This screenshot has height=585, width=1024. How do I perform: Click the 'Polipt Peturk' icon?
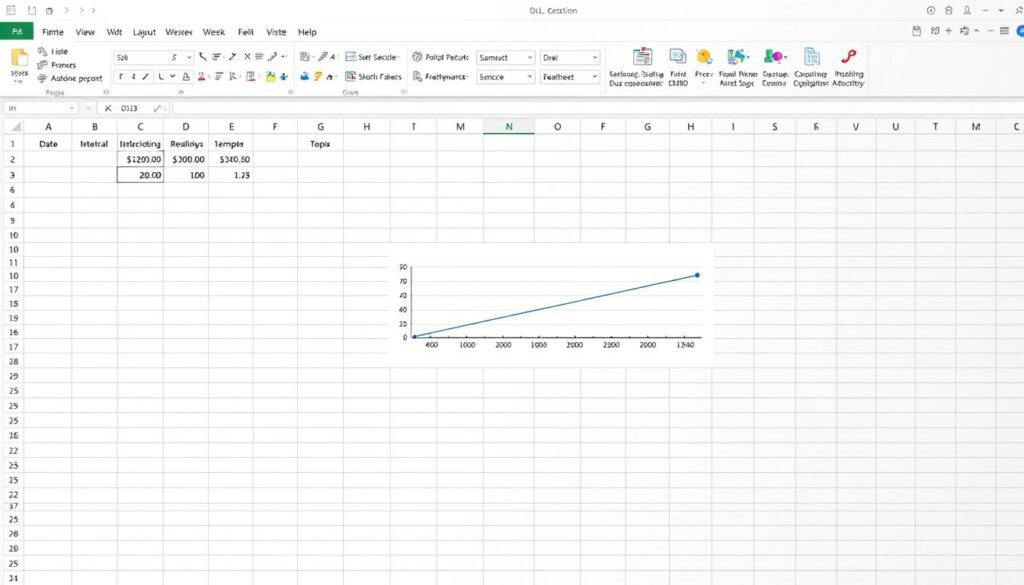pos(417,57)
